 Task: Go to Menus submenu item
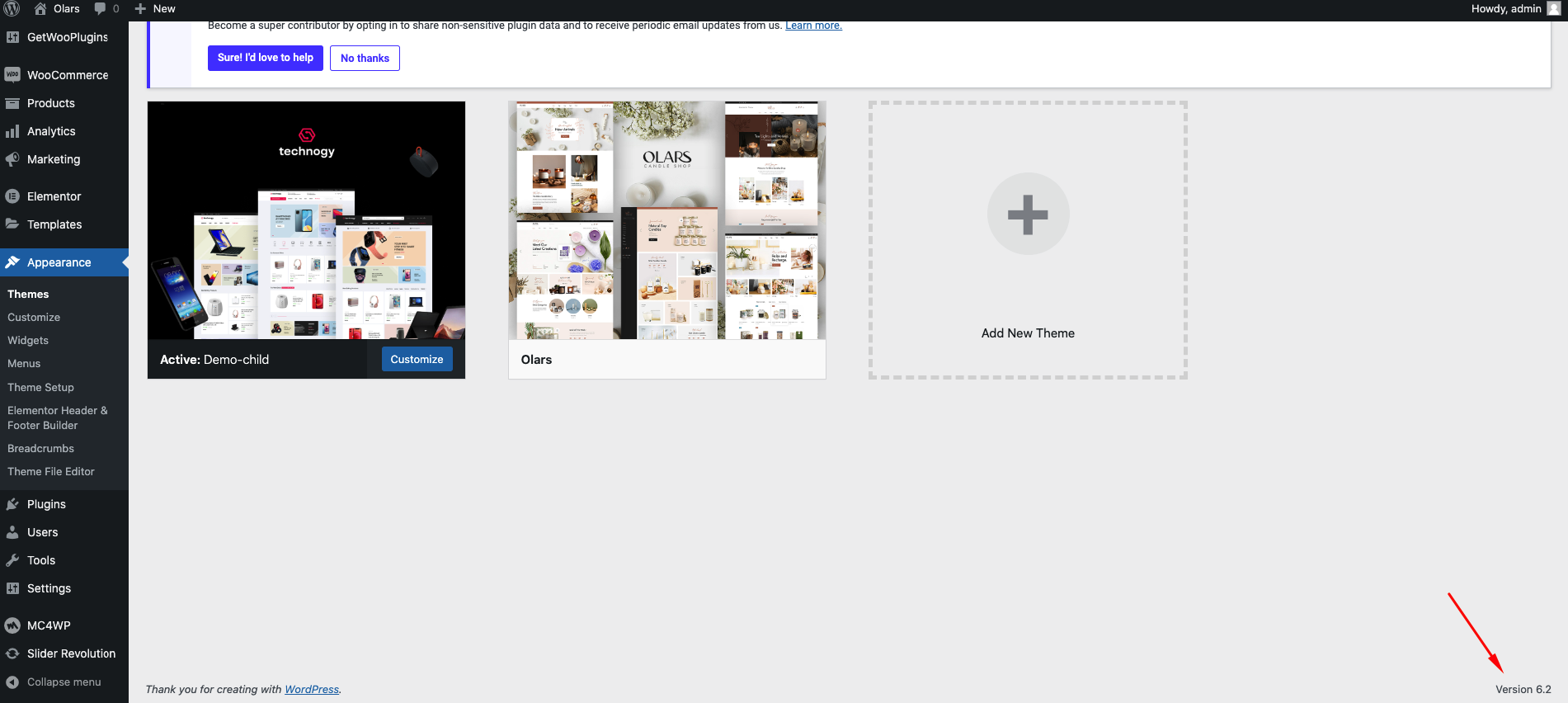(x=24, y=363)
